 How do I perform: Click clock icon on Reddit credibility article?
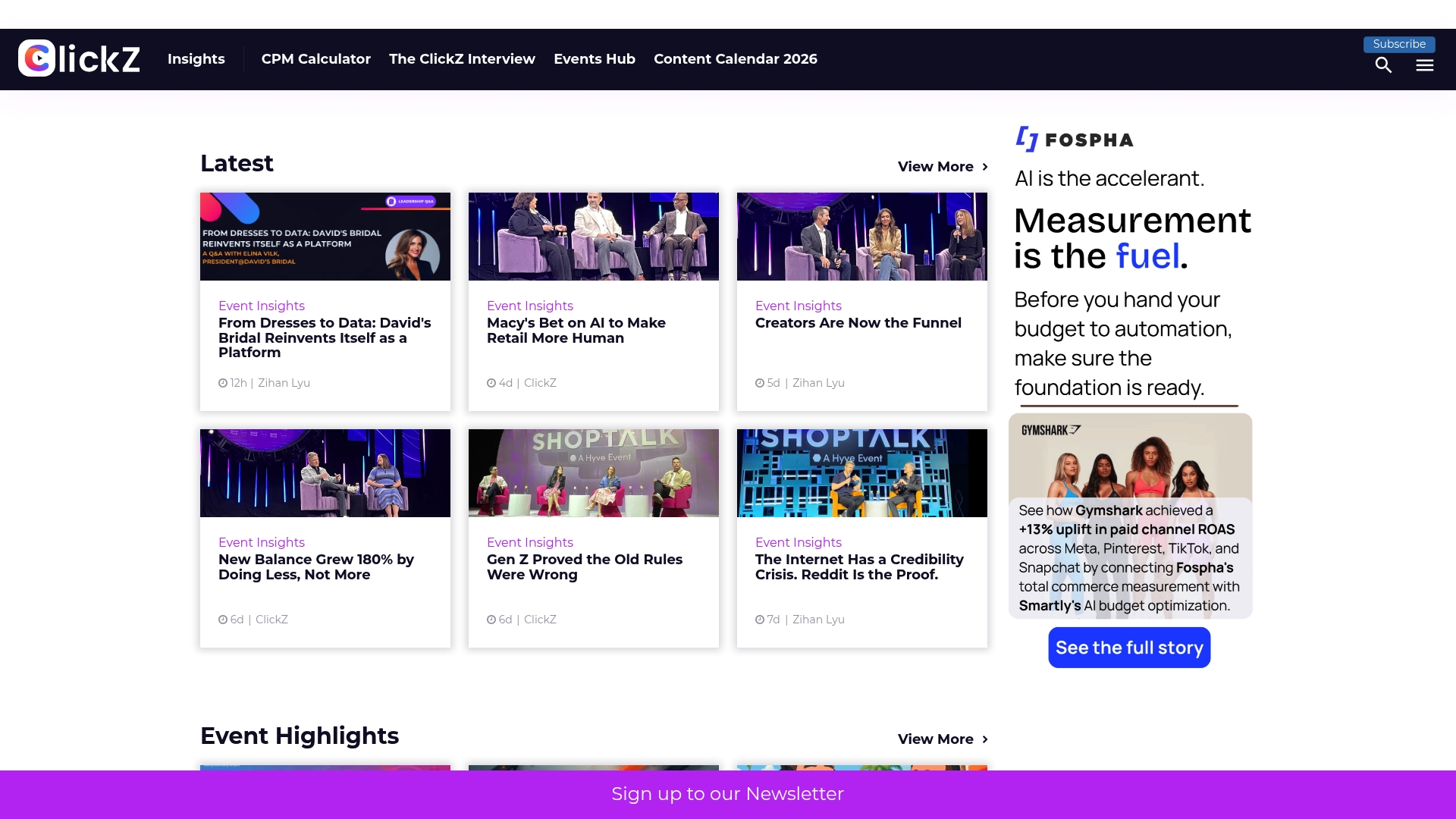[x=760, y=620]
